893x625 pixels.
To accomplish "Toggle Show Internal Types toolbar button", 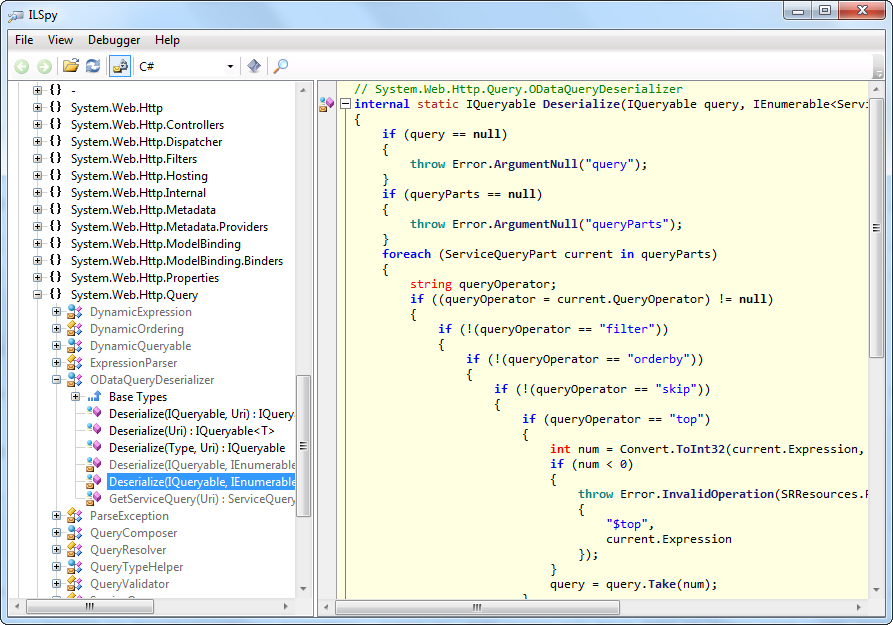I will point(120,66).
